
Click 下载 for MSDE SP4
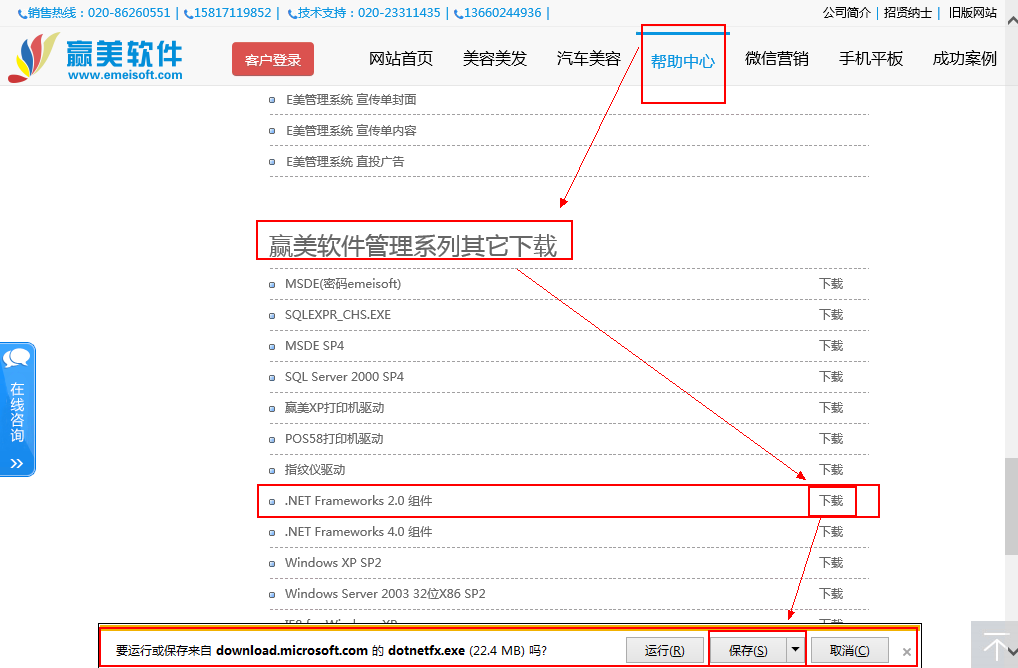pos(831,346)
